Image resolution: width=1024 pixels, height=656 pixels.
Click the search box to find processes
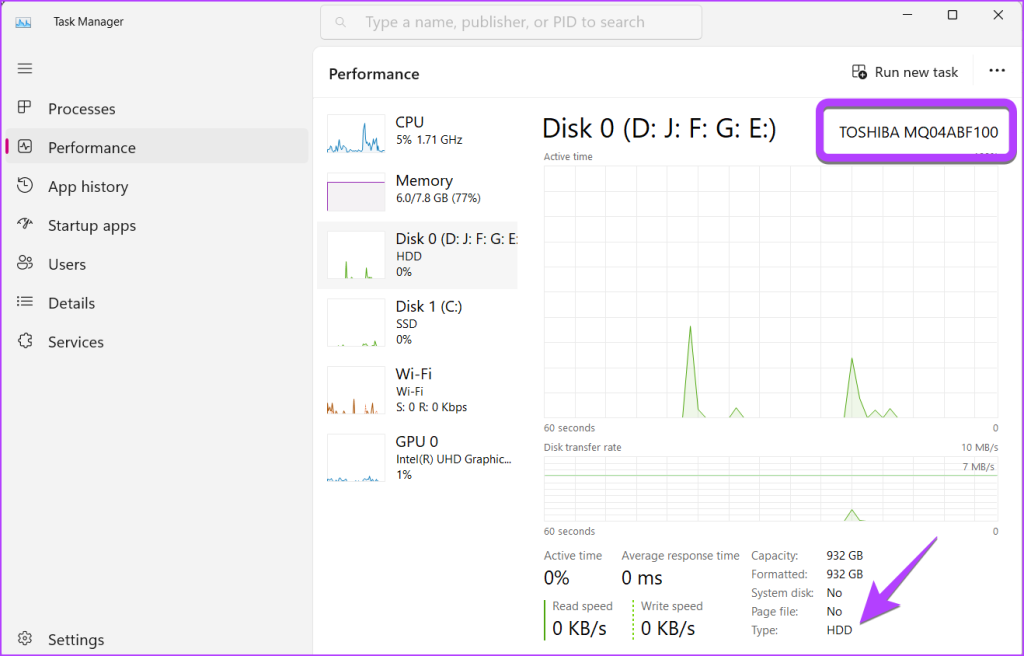point(511,22)
